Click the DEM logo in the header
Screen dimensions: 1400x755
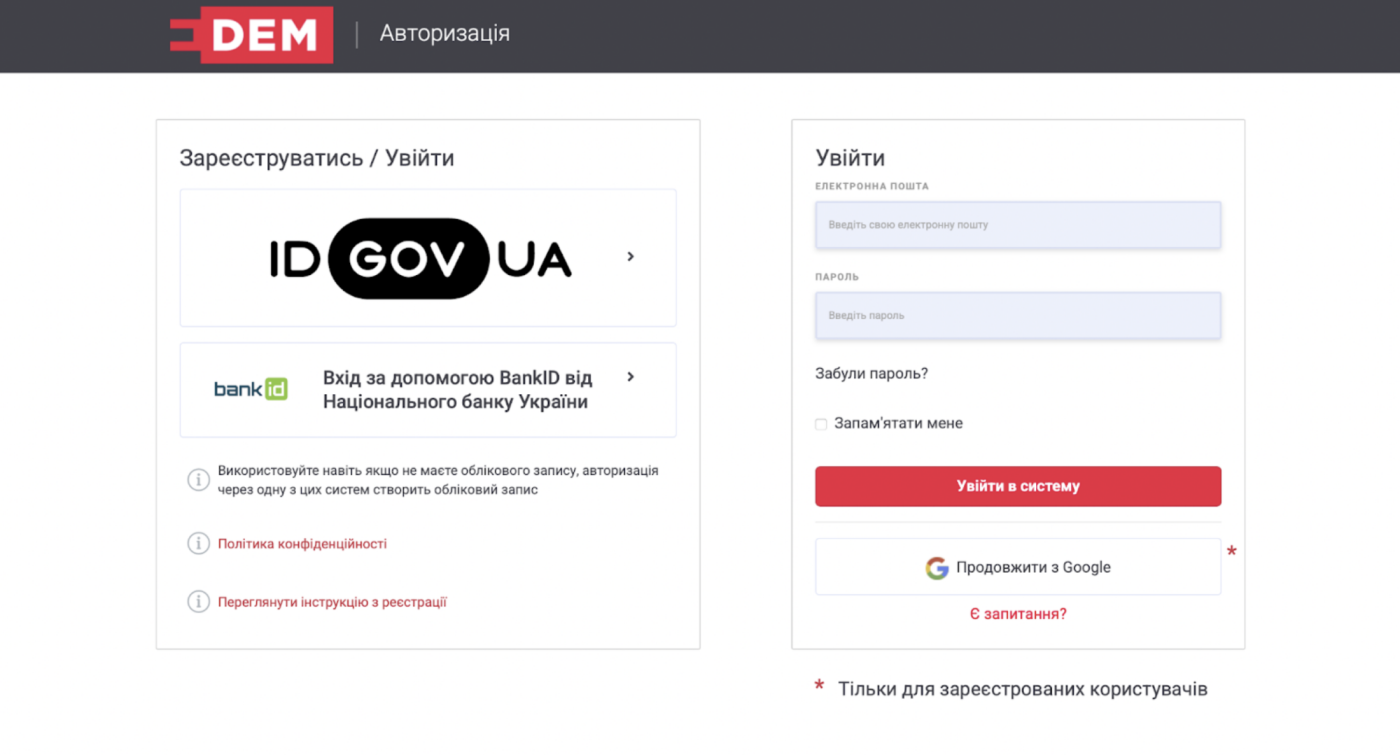click(x=251, y=35)
